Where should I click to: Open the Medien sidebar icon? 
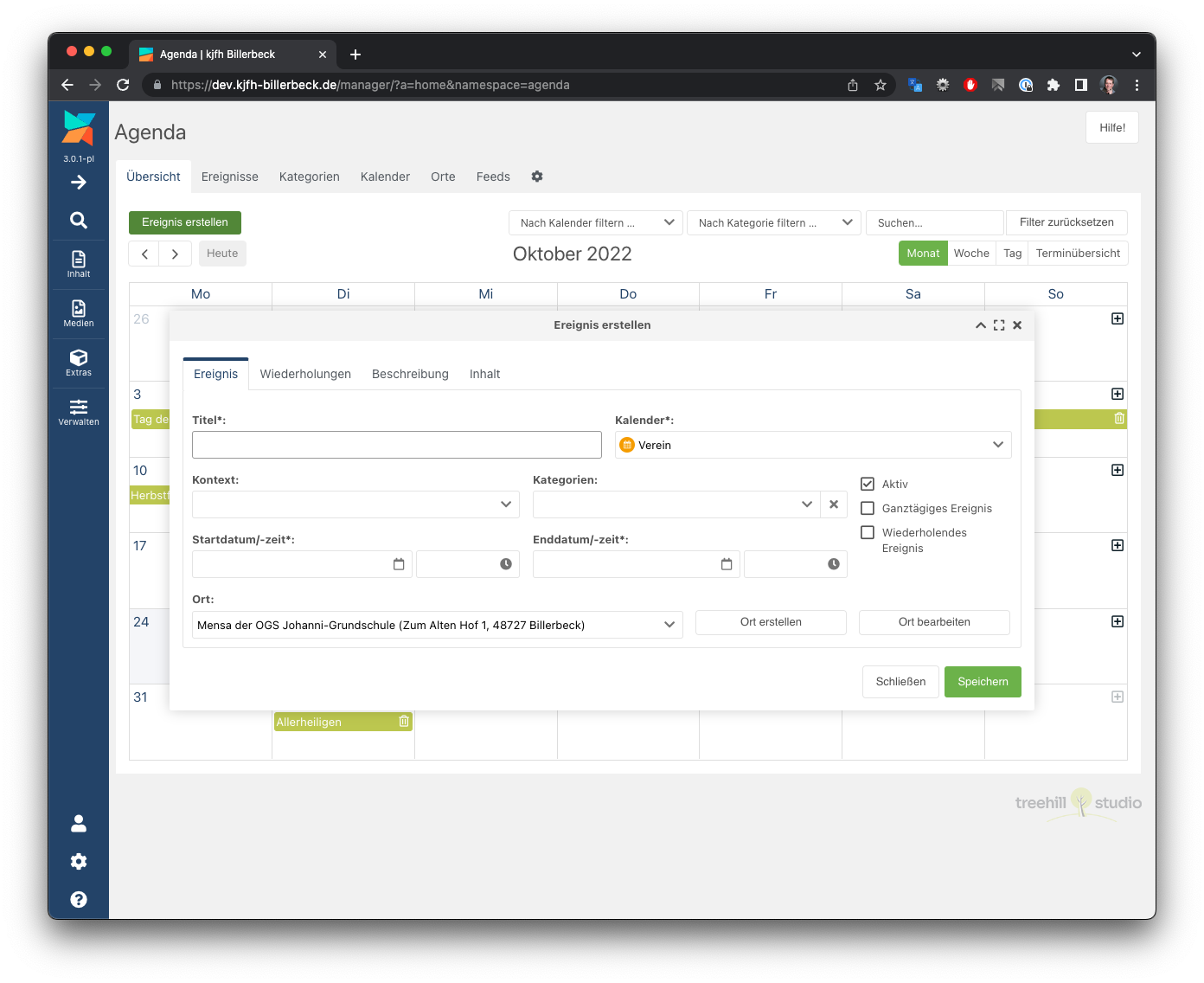(79, 313)
